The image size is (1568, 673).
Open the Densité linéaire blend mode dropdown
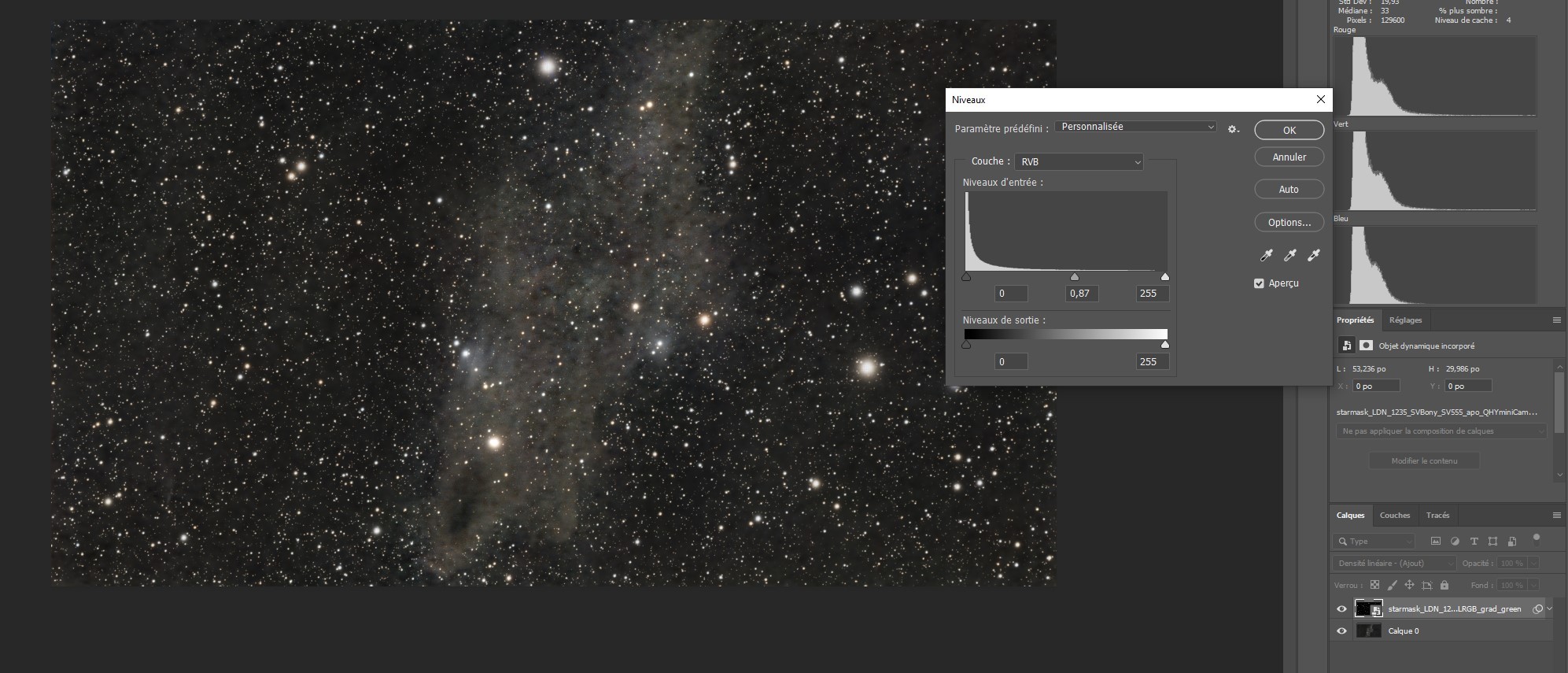point(1395,563)
